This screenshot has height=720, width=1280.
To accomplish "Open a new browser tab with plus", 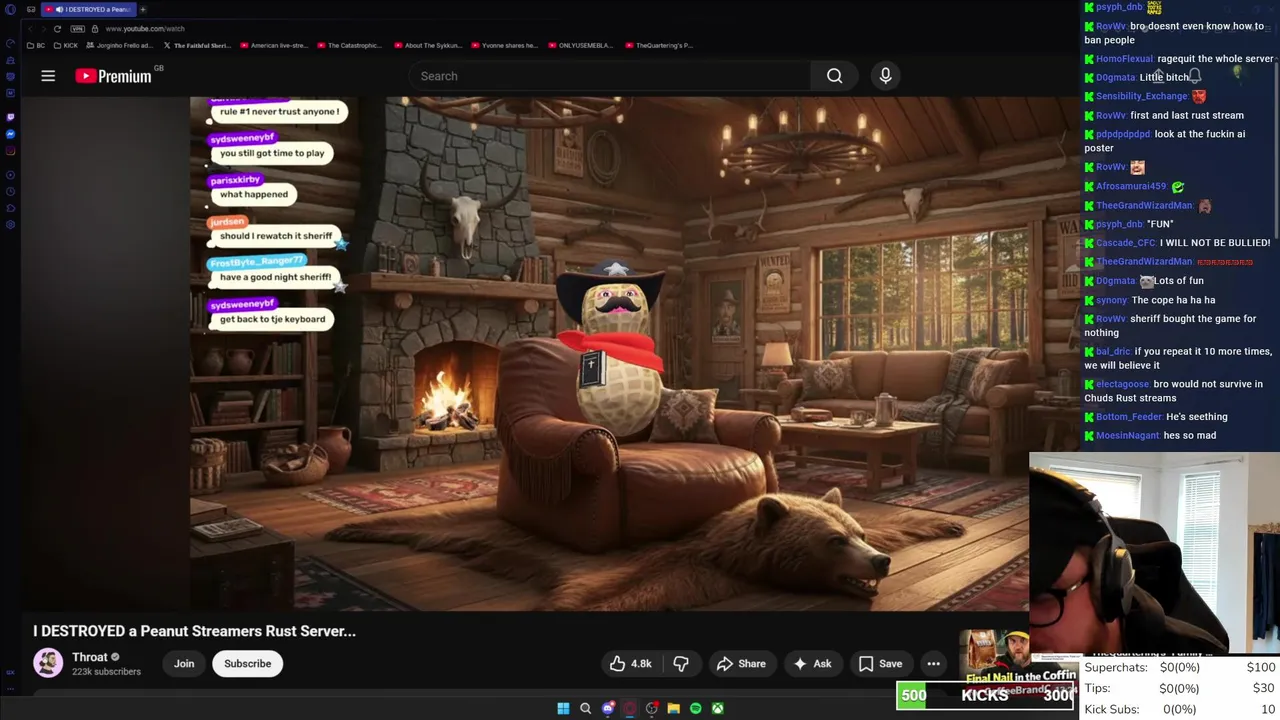I will (143, 9).
